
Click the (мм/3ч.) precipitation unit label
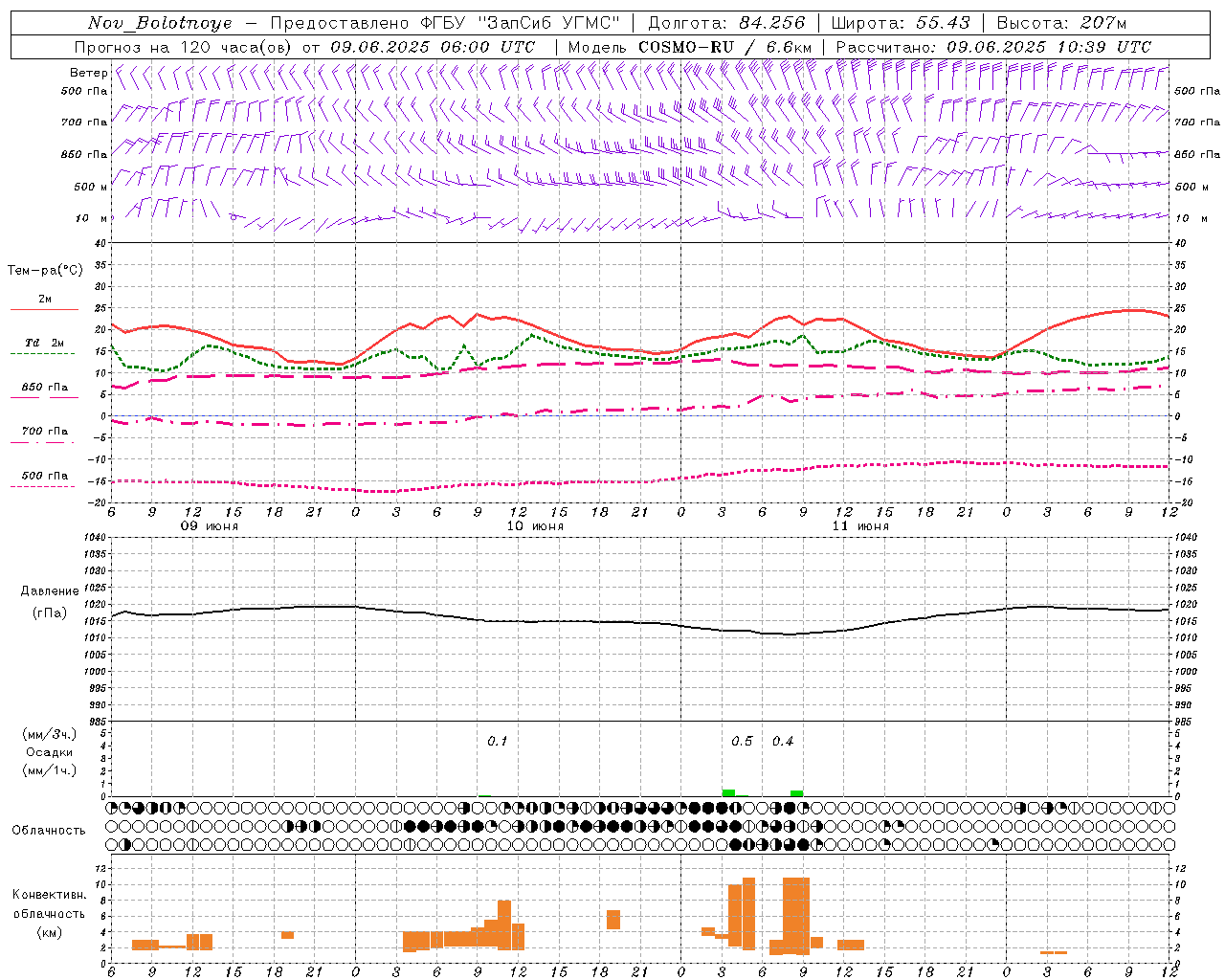pyautogui.click(x=50, y=734)
